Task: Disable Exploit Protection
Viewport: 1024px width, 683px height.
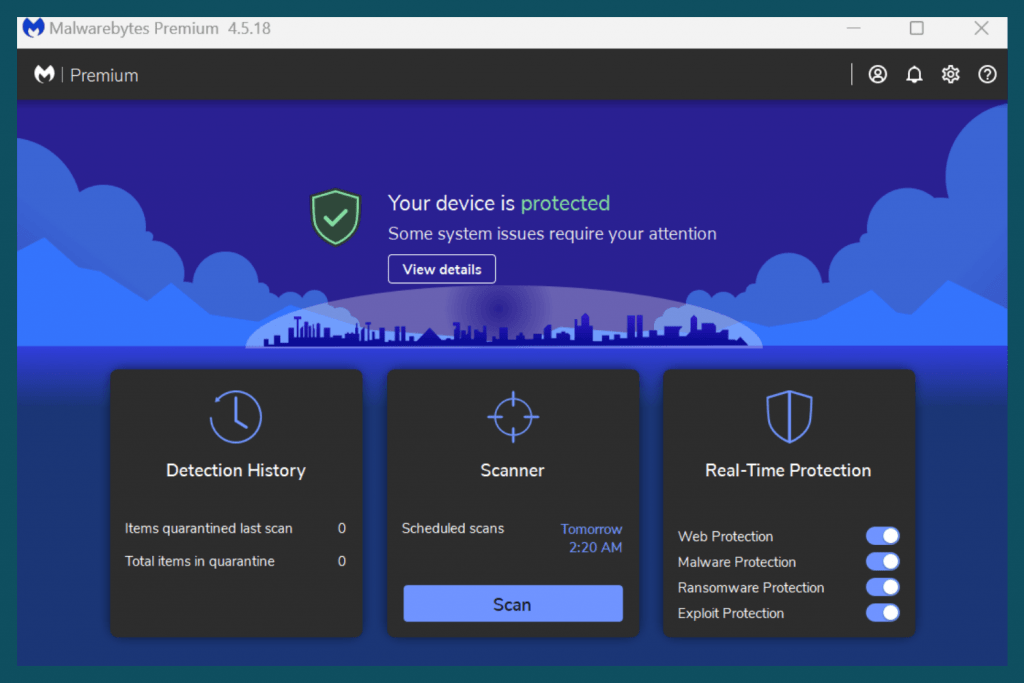Action: 883,613
